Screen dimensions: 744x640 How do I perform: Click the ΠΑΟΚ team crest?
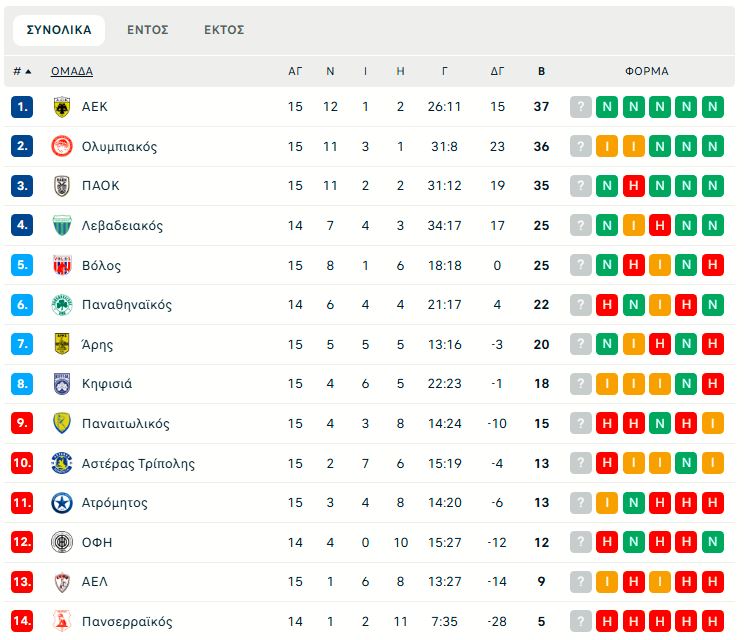(x=62, y=186)
